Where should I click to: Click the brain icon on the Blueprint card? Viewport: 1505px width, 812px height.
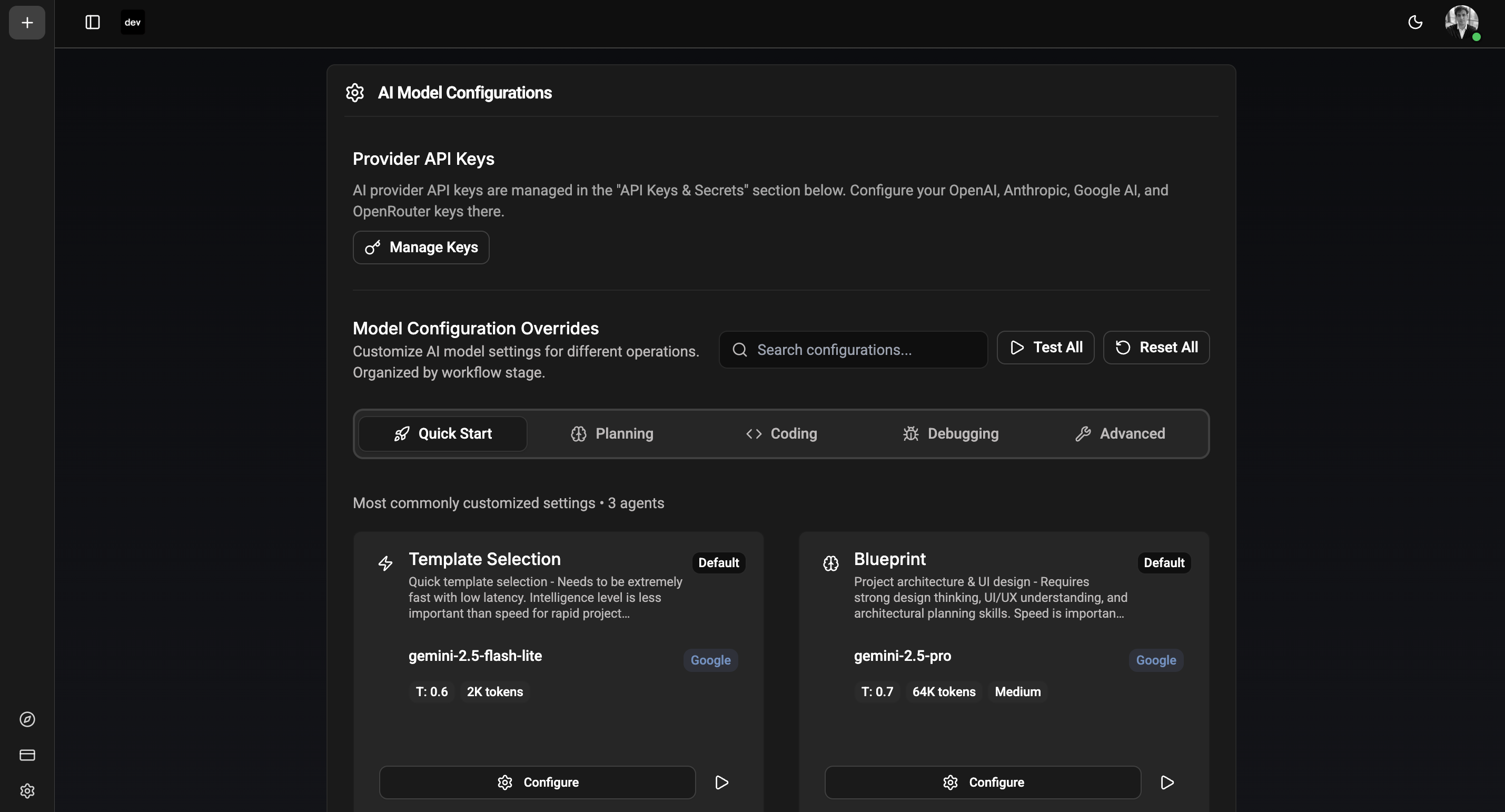830,563
